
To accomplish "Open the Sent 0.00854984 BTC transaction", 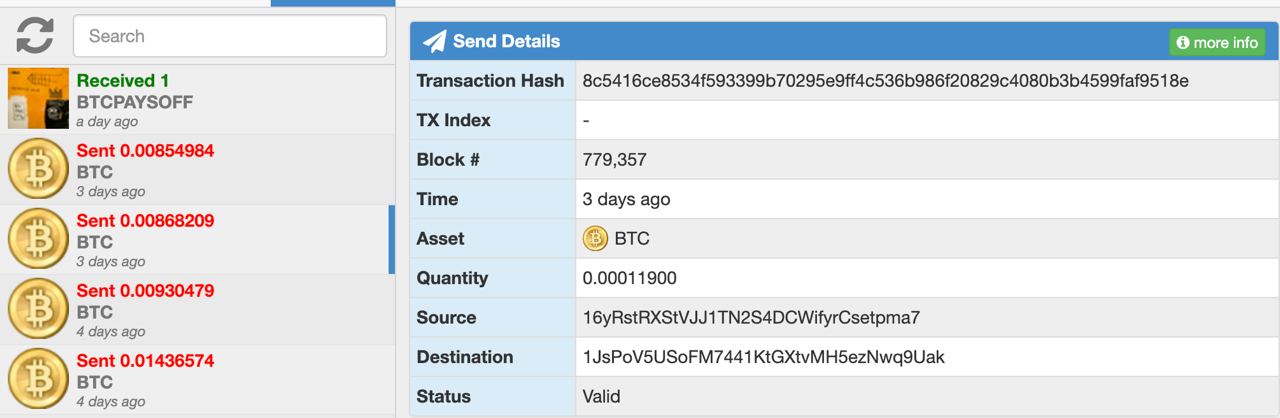I will (x=197, y=170).
